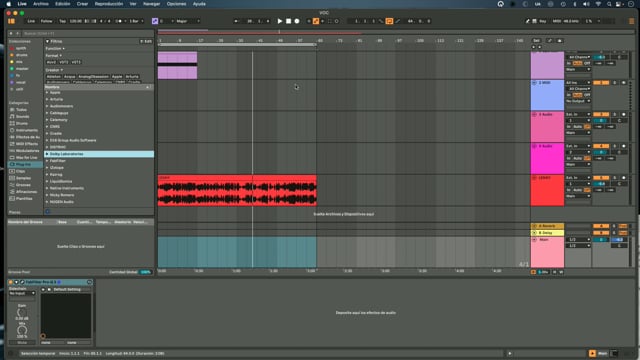
Task: Start playback with the Play button
Action: pyautogui.click(x=280, y=21)
